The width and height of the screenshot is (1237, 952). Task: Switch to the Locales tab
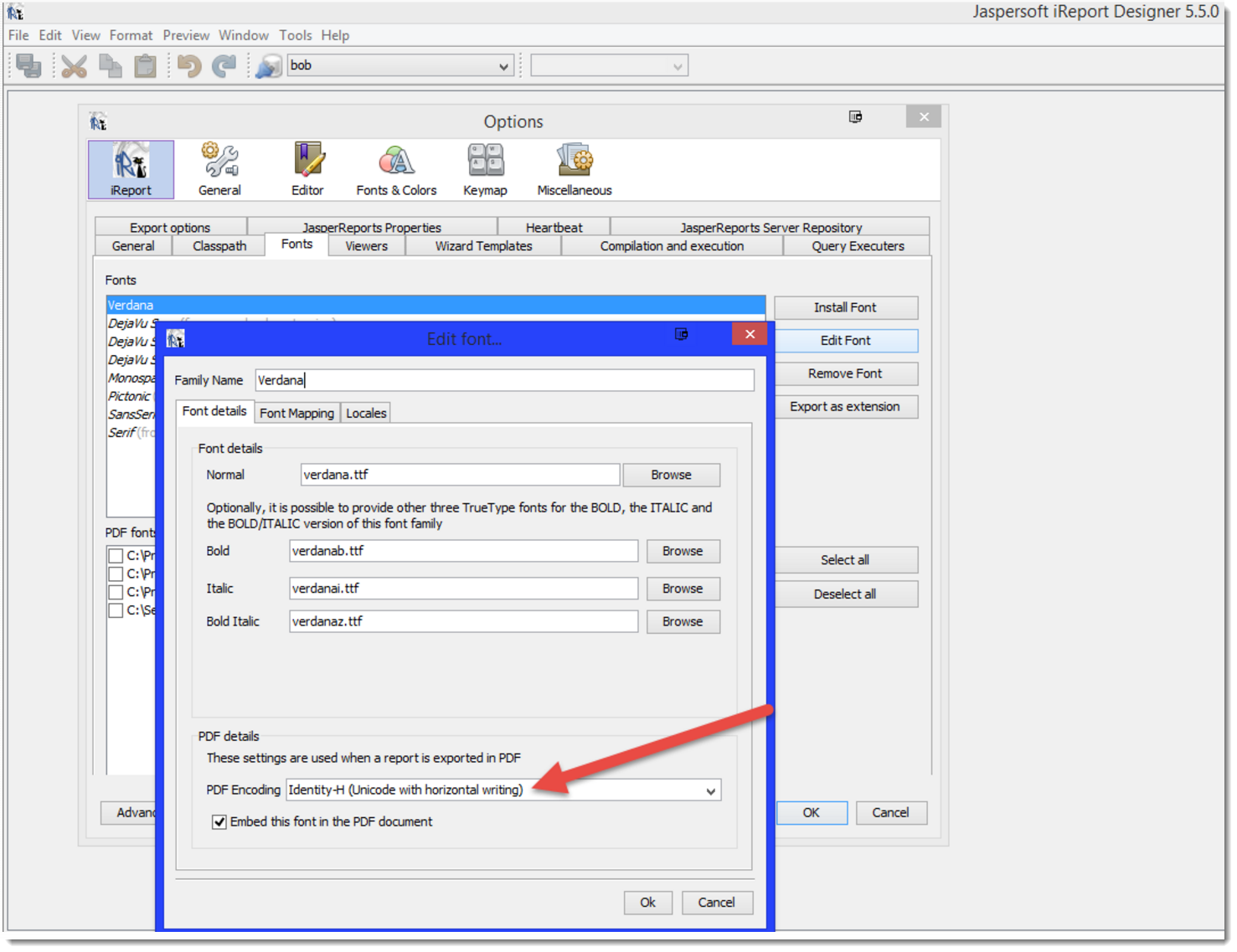pos(367,414)
